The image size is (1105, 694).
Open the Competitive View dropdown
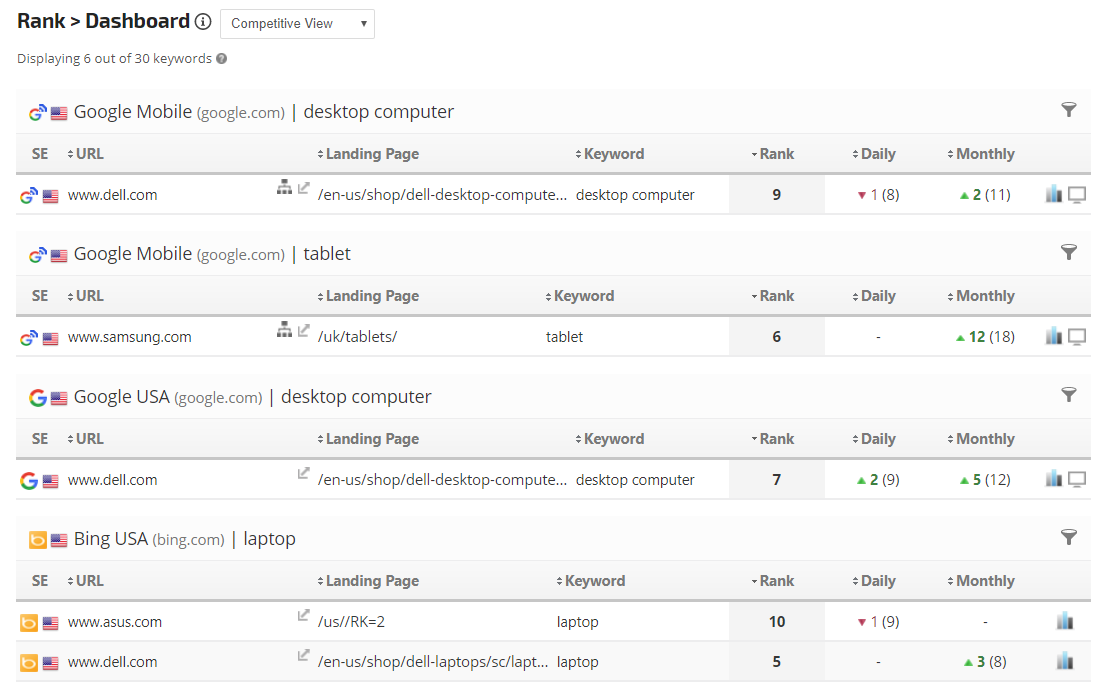297,24
